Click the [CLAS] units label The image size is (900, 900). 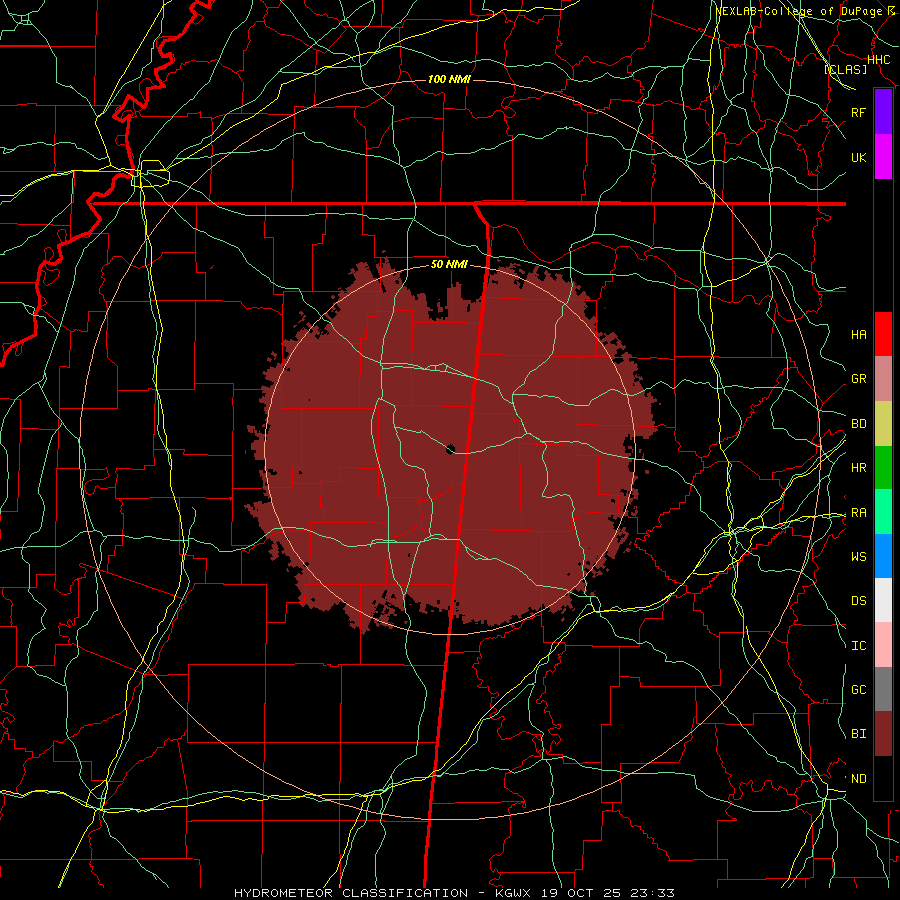(x=845, y=69)
